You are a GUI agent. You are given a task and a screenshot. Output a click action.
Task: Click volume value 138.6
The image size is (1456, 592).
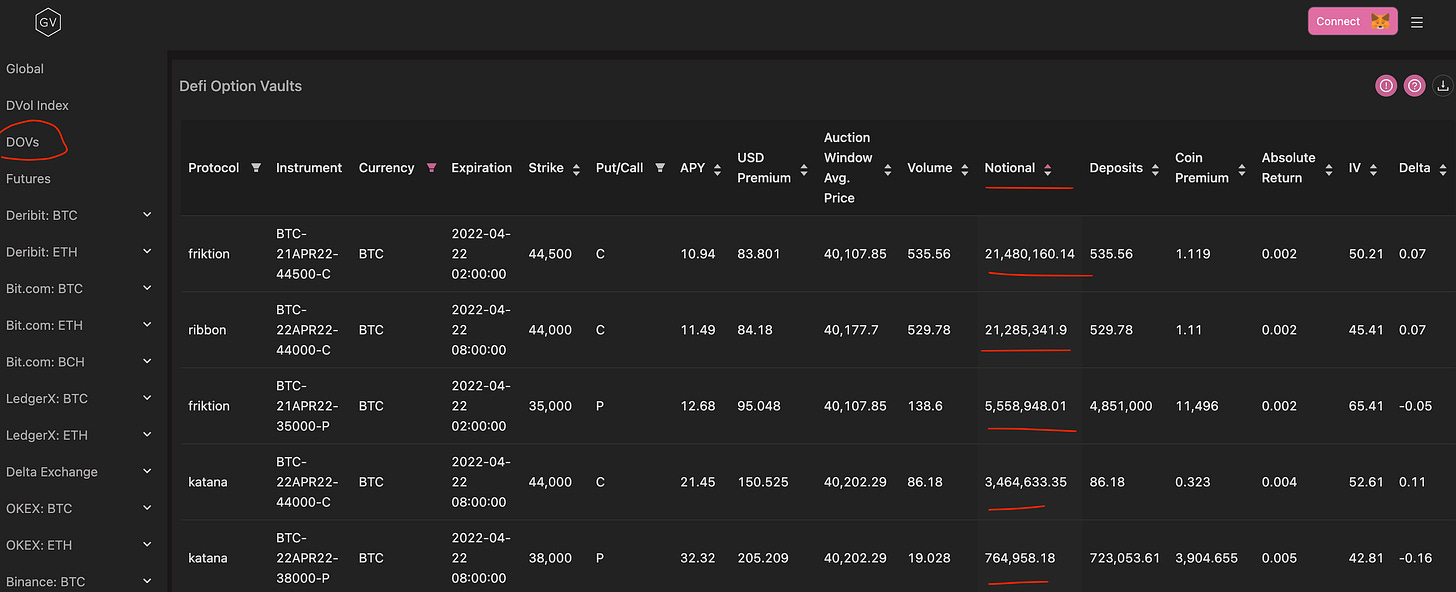tap(924, 406)
